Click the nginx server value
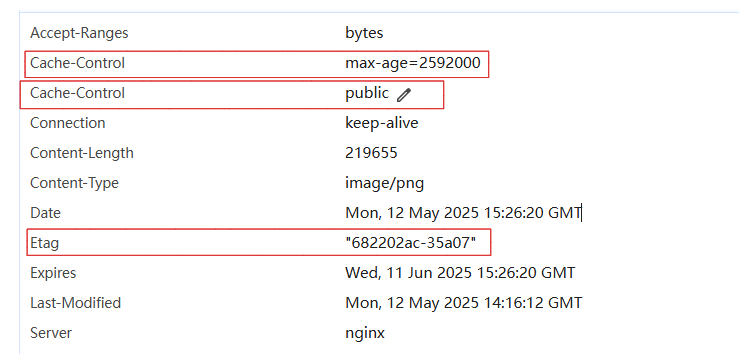Image resolution: width=749 pixels, height=364 pixels. click(365, 333)
